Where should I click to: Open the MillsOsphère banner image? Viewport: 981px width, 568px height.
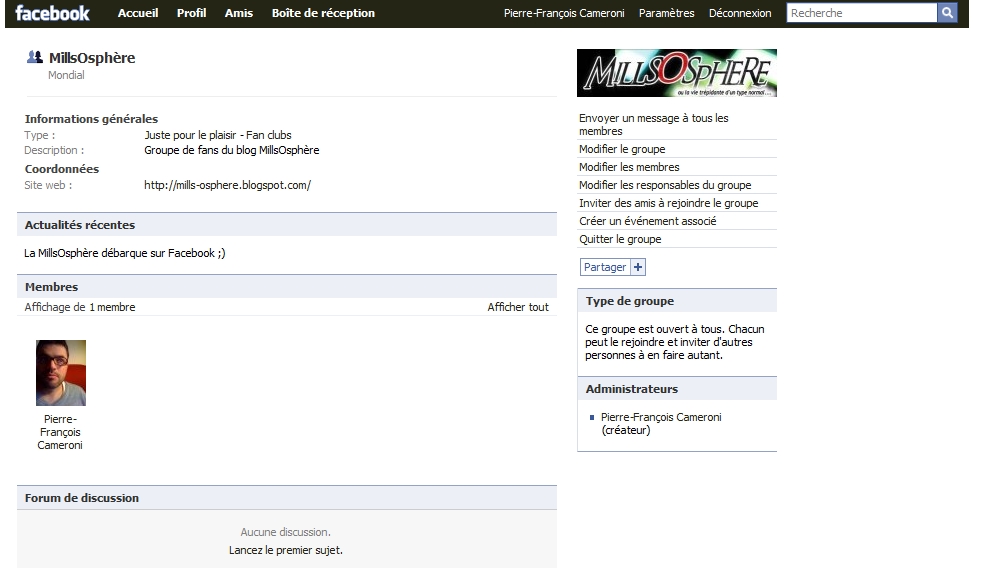click(x=676, y=73)
